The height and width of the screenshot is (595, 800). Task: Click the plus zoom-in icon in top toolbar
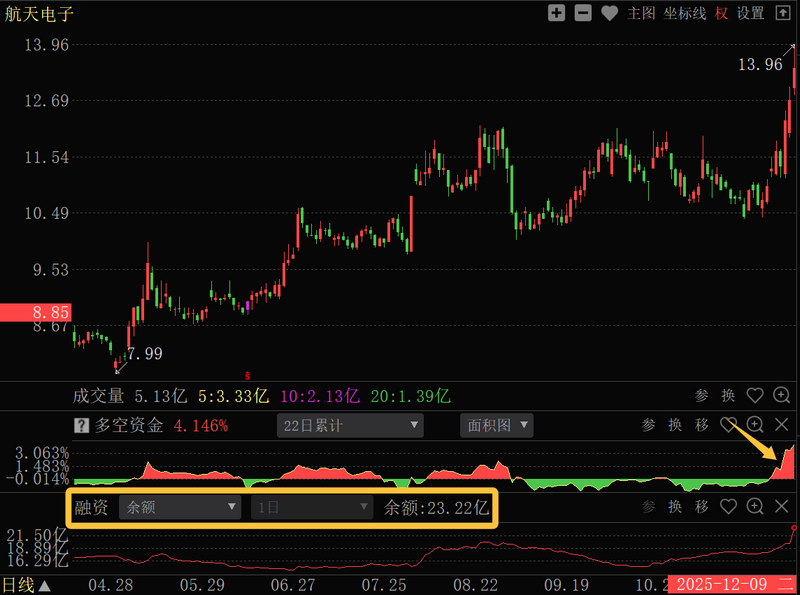557,13
